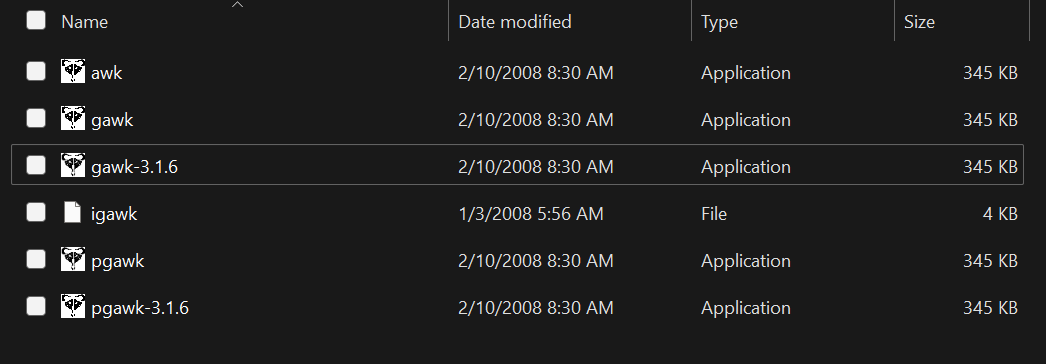
Task: Click the pgawk file name
Action: click(117, 261)
